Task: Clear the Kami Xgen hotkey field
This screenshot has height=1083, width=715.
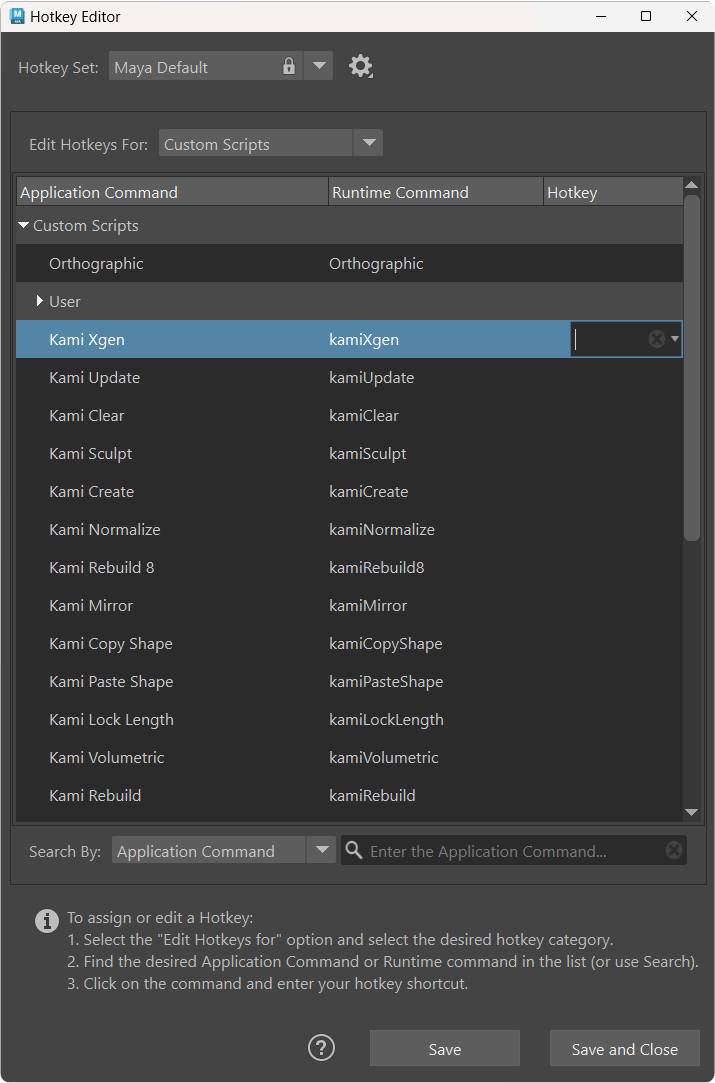Action: [656, 338]
